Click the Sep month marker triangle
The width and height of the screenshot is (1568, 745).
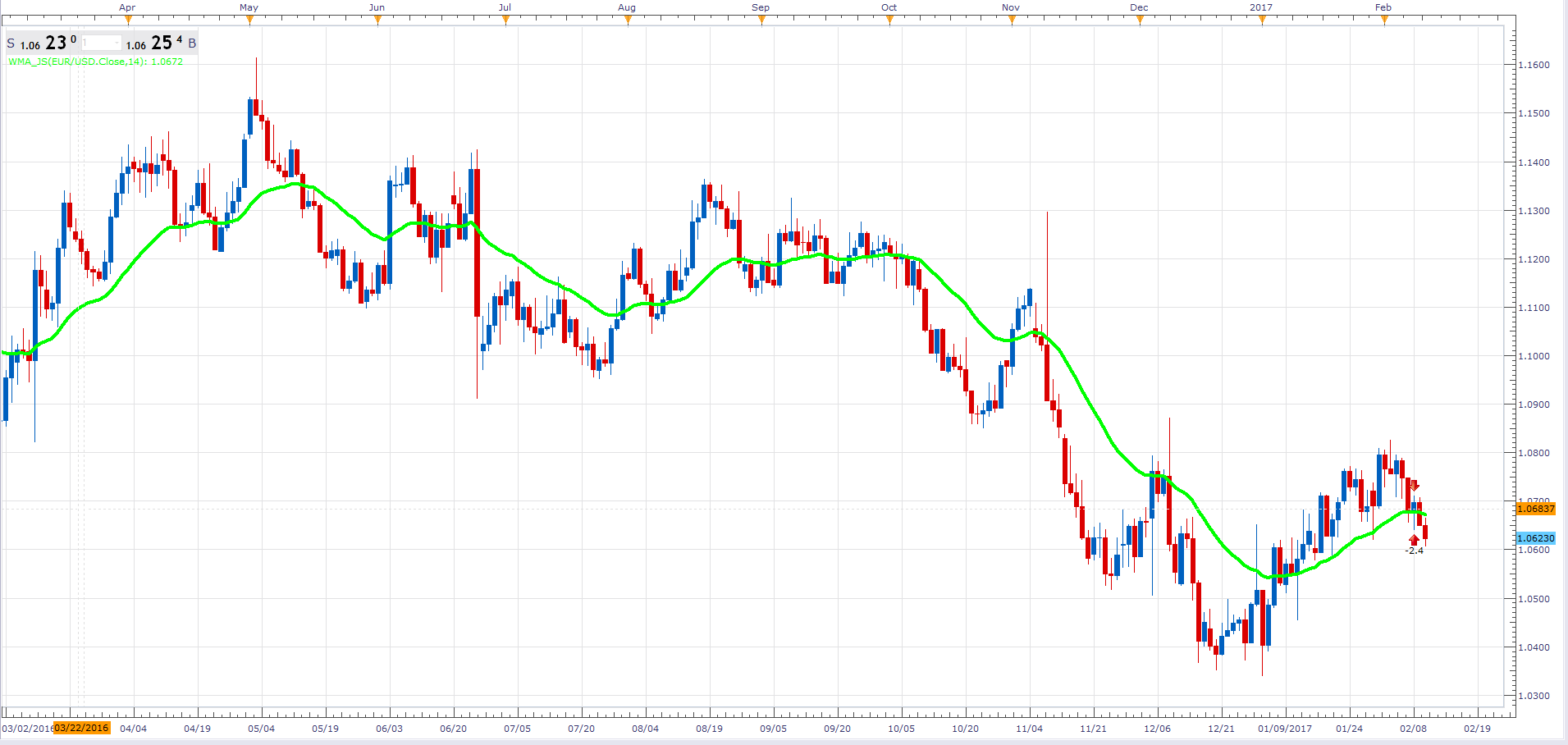click(761, 21)
